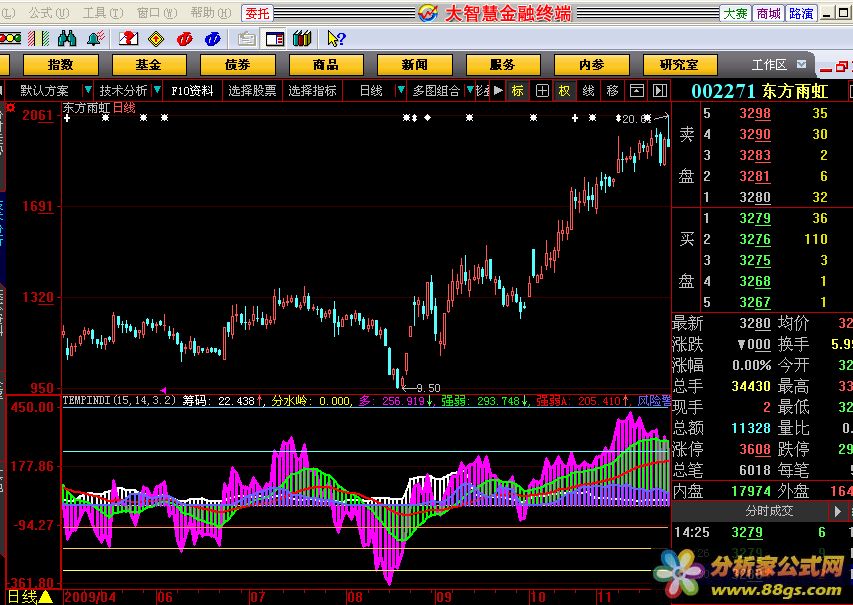Screen dimensions: 853x605
Task: Click the skip-to-end icon in chart bar
Action: point(660,90)
